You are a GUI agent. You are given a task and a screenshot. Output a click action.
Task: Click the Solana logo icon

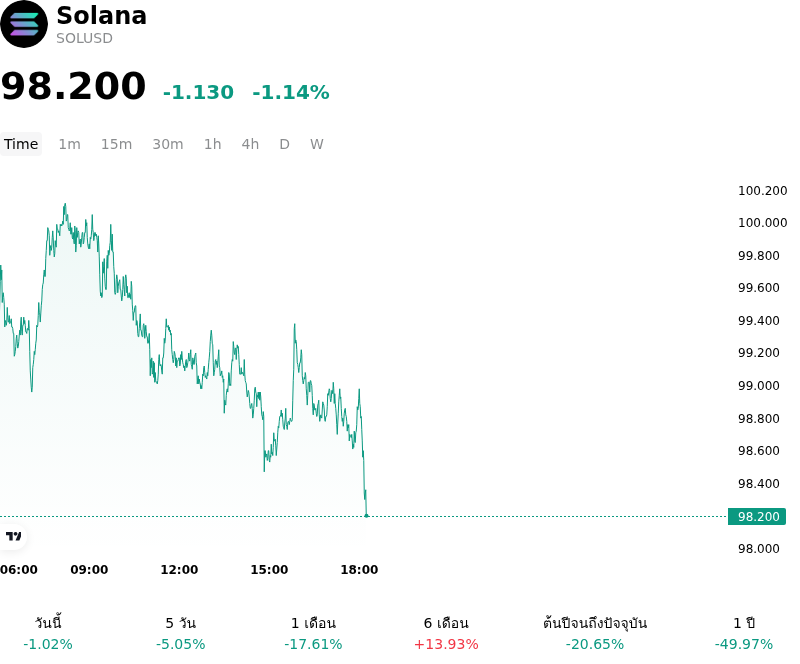[x=24, y=24]
